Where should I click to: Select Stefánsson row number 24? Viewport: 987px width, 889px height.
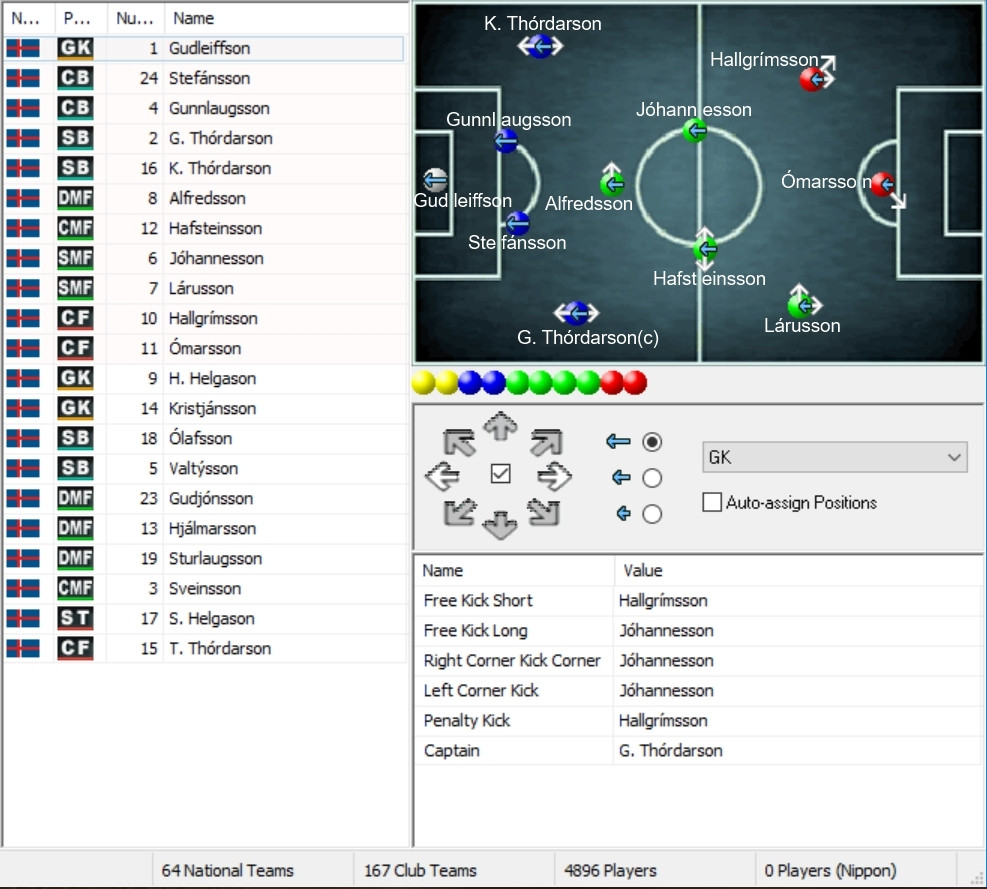[x=204, y=78]
